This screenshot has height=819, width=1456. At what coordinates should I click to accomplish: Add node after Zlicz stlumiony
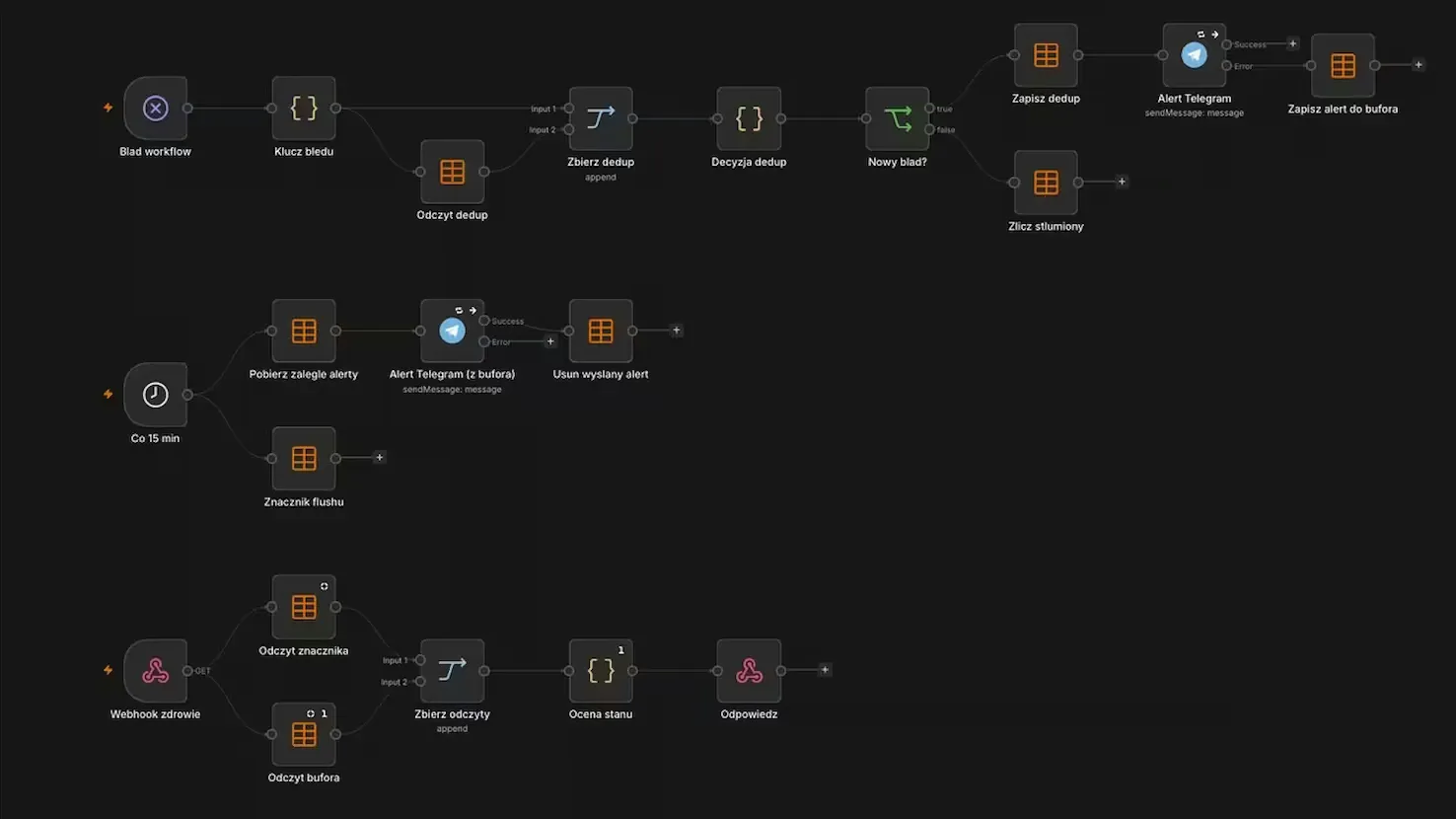click(1122, 182)
